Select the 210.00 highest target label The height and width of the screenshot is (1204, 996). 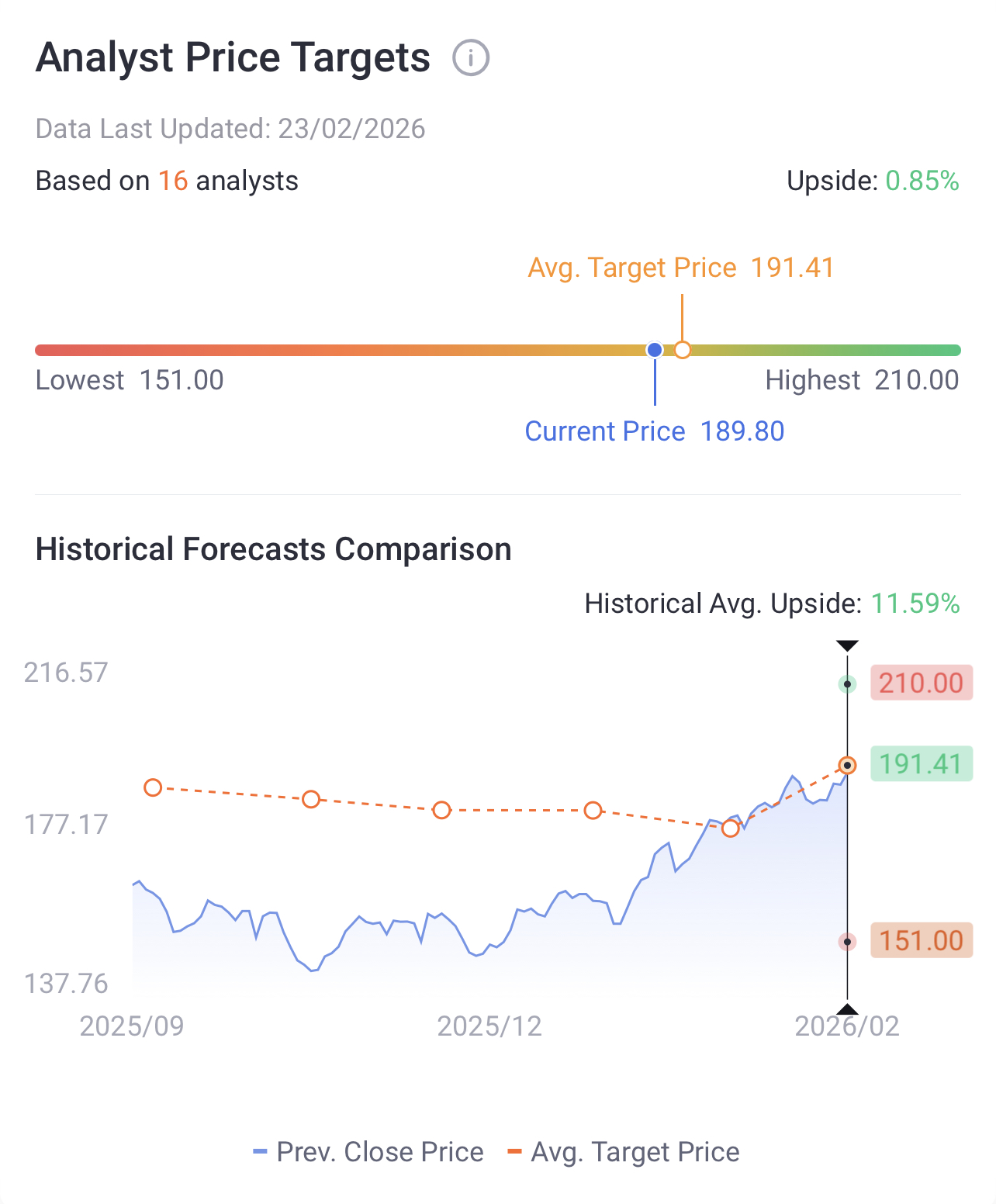922,683
